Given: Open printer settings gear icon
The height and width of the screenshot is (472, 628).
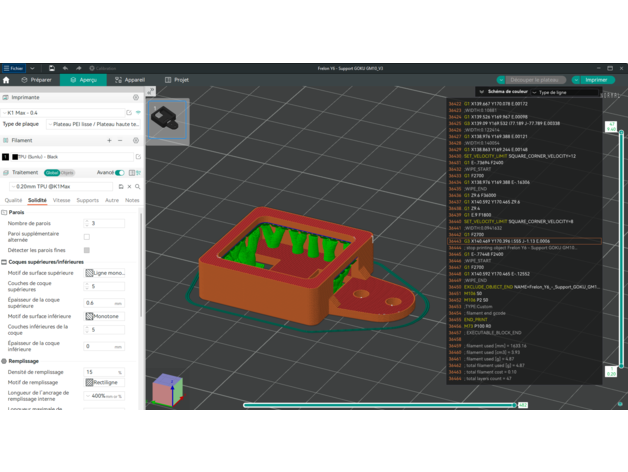Looking at the screenshot, I should pyautogui.click(x=136, y=98).
